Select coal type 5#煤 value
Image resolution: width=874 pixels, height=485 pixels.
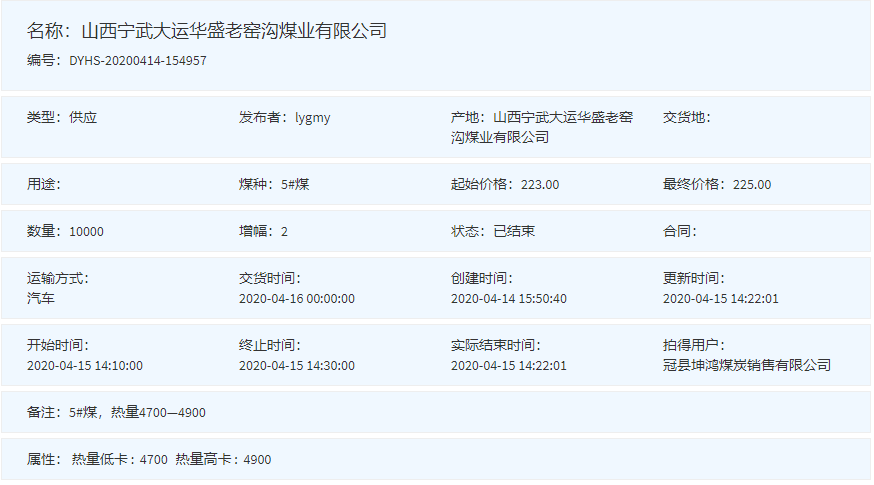tap(295, 185)
